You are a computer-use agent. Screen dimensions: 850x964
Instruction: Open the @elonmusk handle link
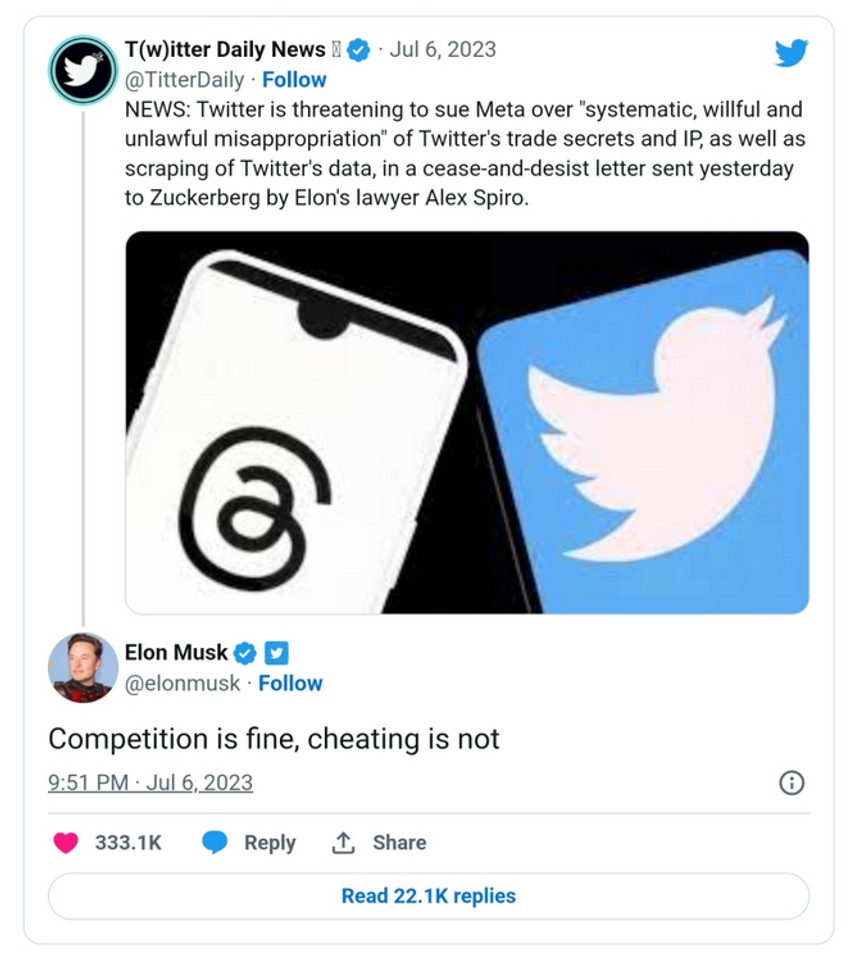tap(182, 684)
